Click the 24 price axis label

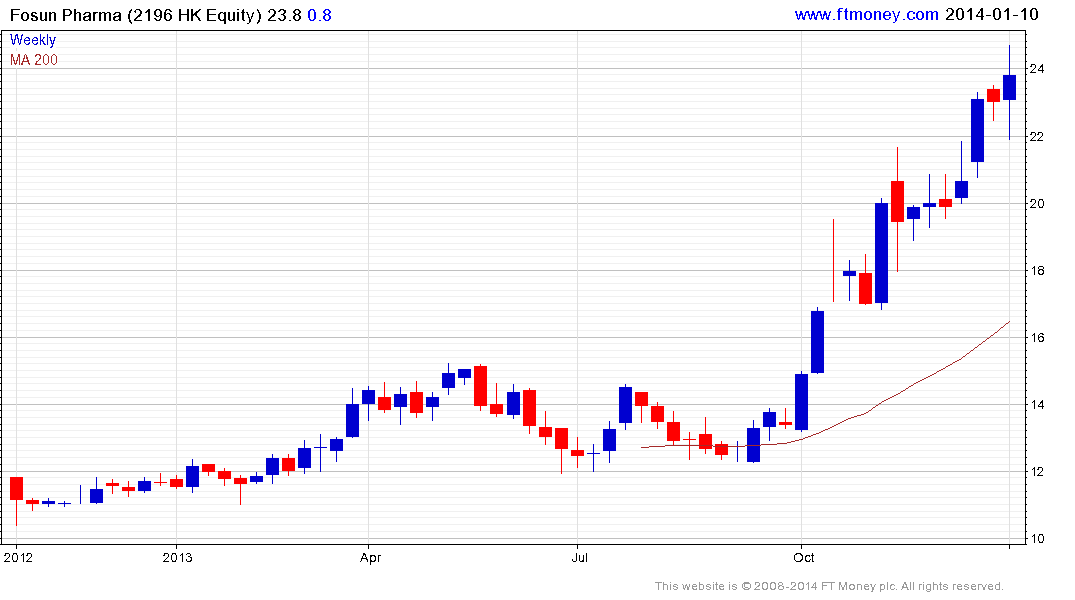[1037, 69]
